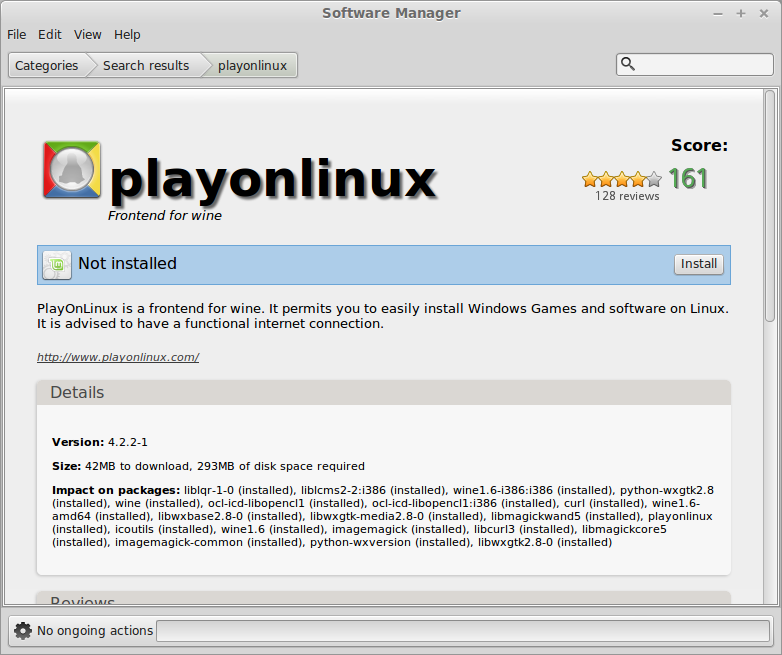
Task: Click the Version: 4.2.2-1 line
Action: pos(100,442)
